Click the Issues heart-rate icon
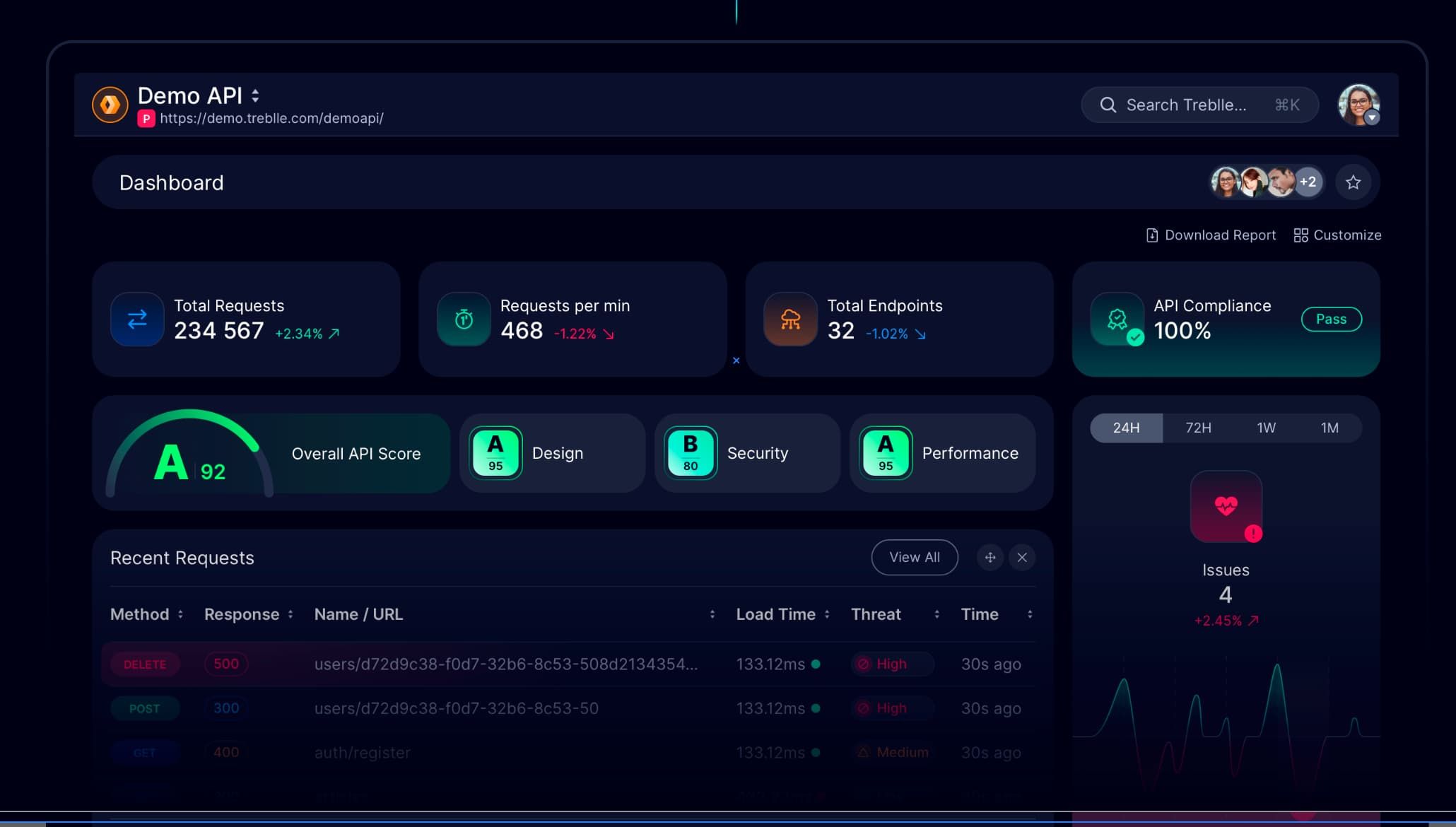1456x827 pixels. pos(1226,505)
